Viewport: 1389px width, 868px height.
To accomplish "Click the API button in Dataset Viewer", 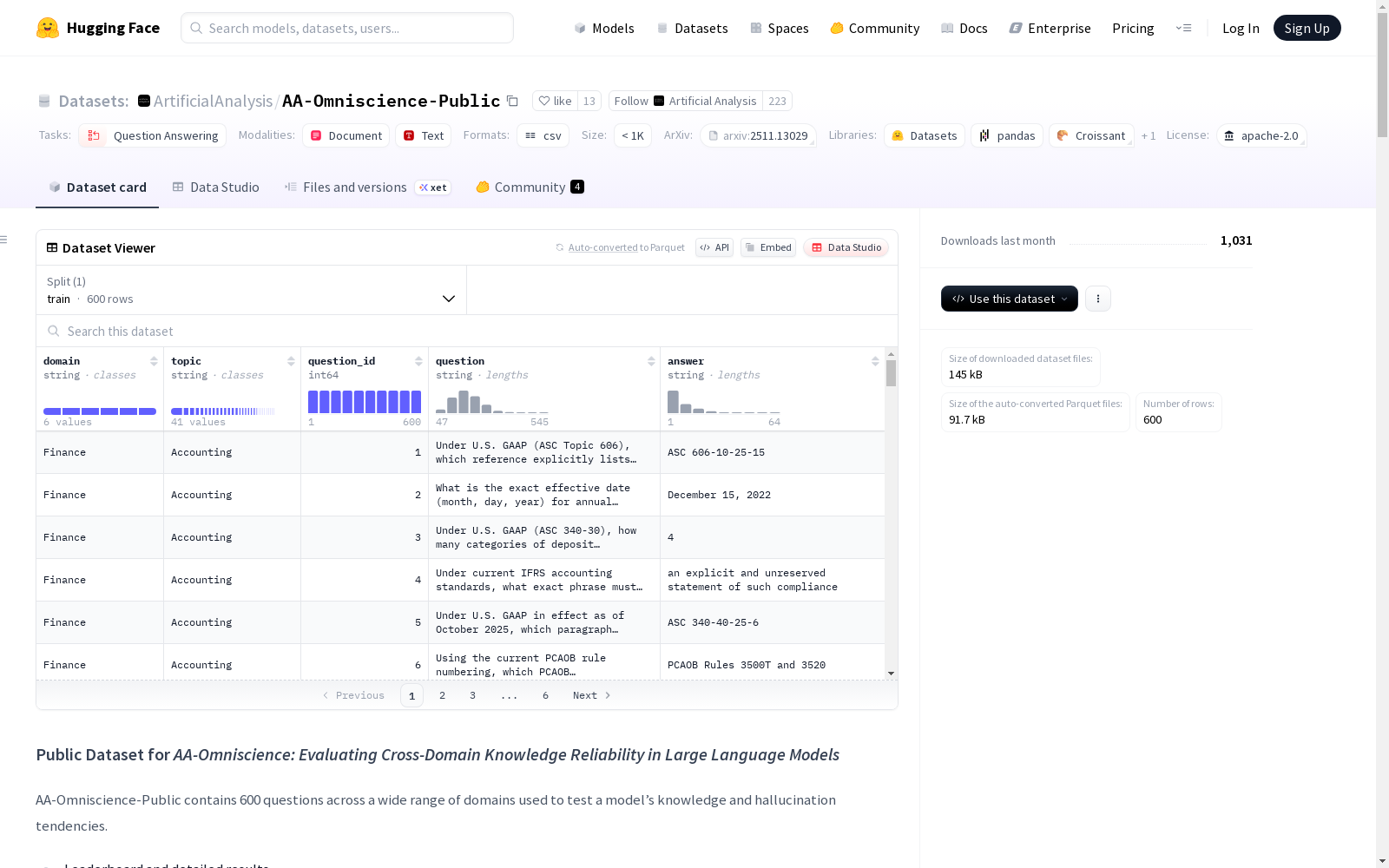I will (x=714, y=247).
